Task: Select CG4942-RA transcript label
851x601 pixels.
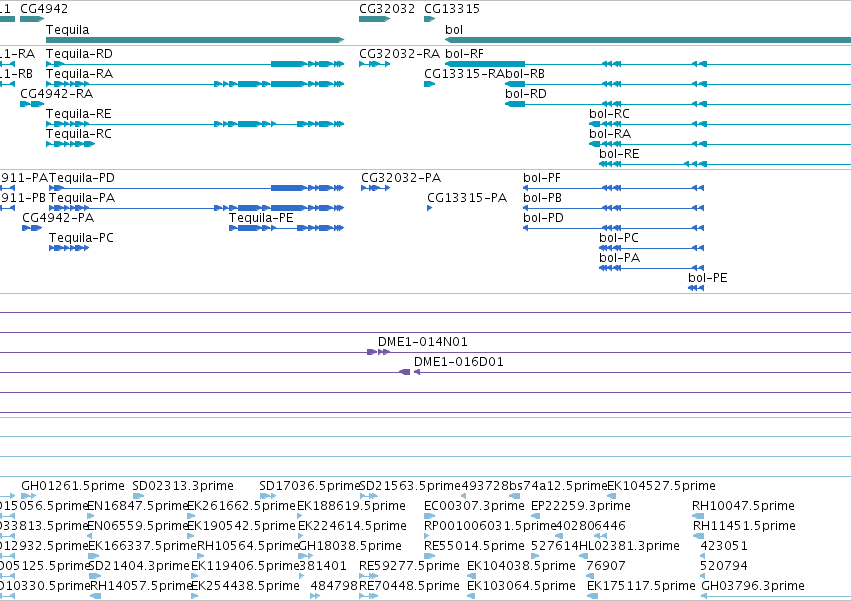Action: pos(56,94)
